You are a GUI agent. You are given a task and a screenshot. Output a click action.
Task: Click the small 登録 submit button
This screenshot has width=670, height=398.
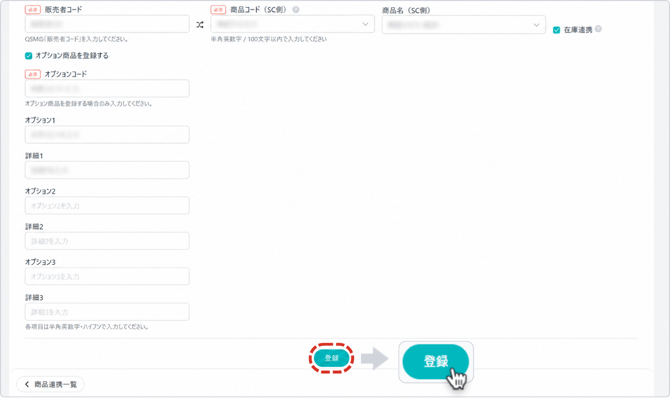pyautogui.click(x=332, y=358)
